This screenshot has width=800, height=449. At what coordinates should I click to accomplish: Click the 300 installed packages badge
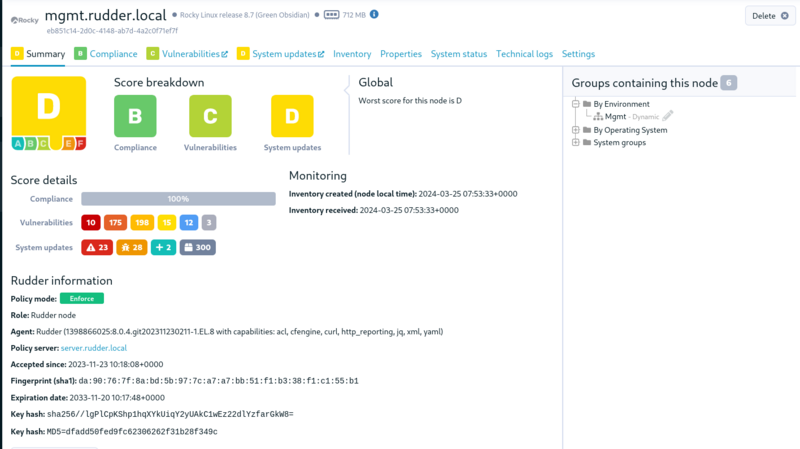(197, 247)
